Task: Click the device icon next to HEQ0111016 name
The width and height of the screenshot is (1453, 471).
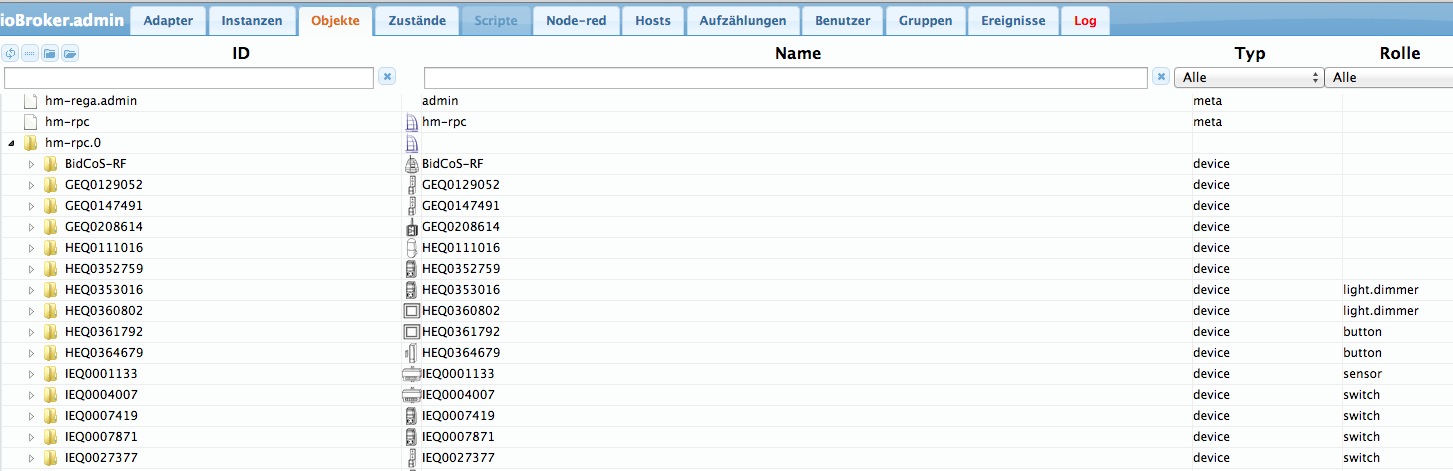Action: (x=411, y=248)
